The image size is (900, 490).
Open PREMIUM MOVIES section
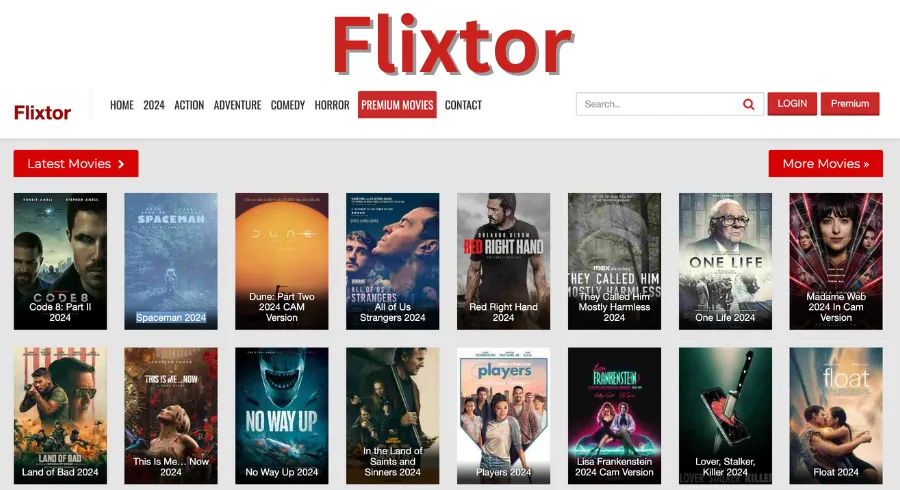coord(397,104)
